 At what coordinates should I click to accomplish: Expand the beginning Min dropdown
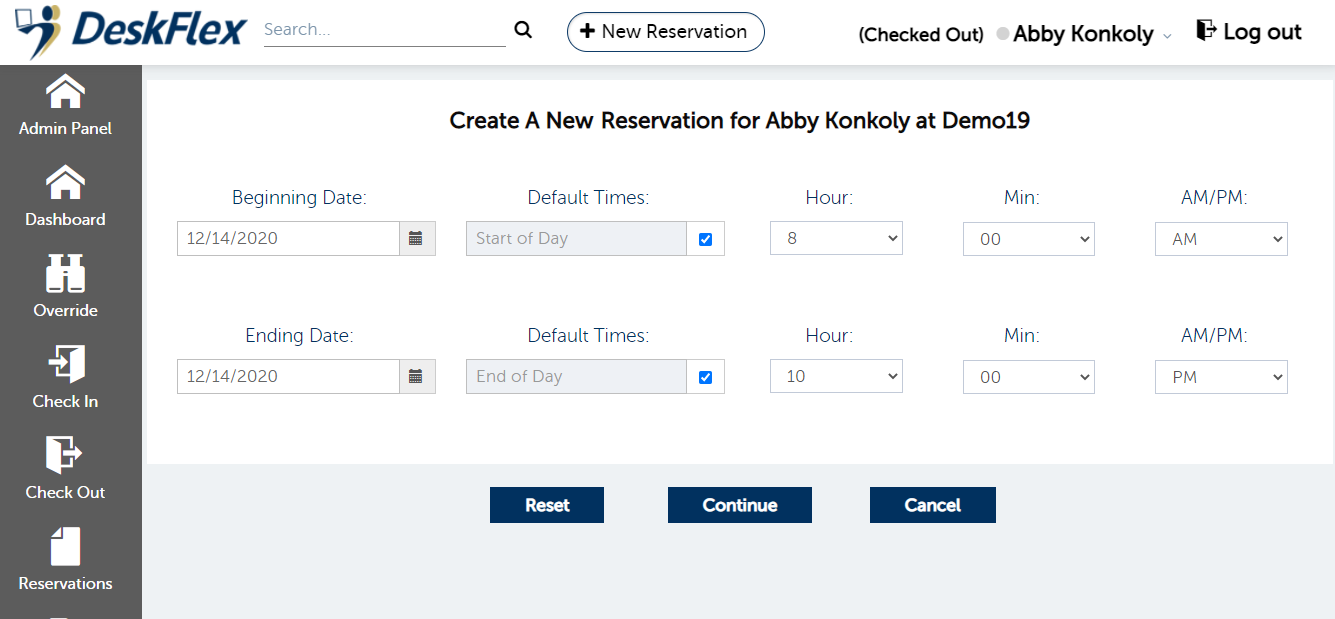point(1029,239)
